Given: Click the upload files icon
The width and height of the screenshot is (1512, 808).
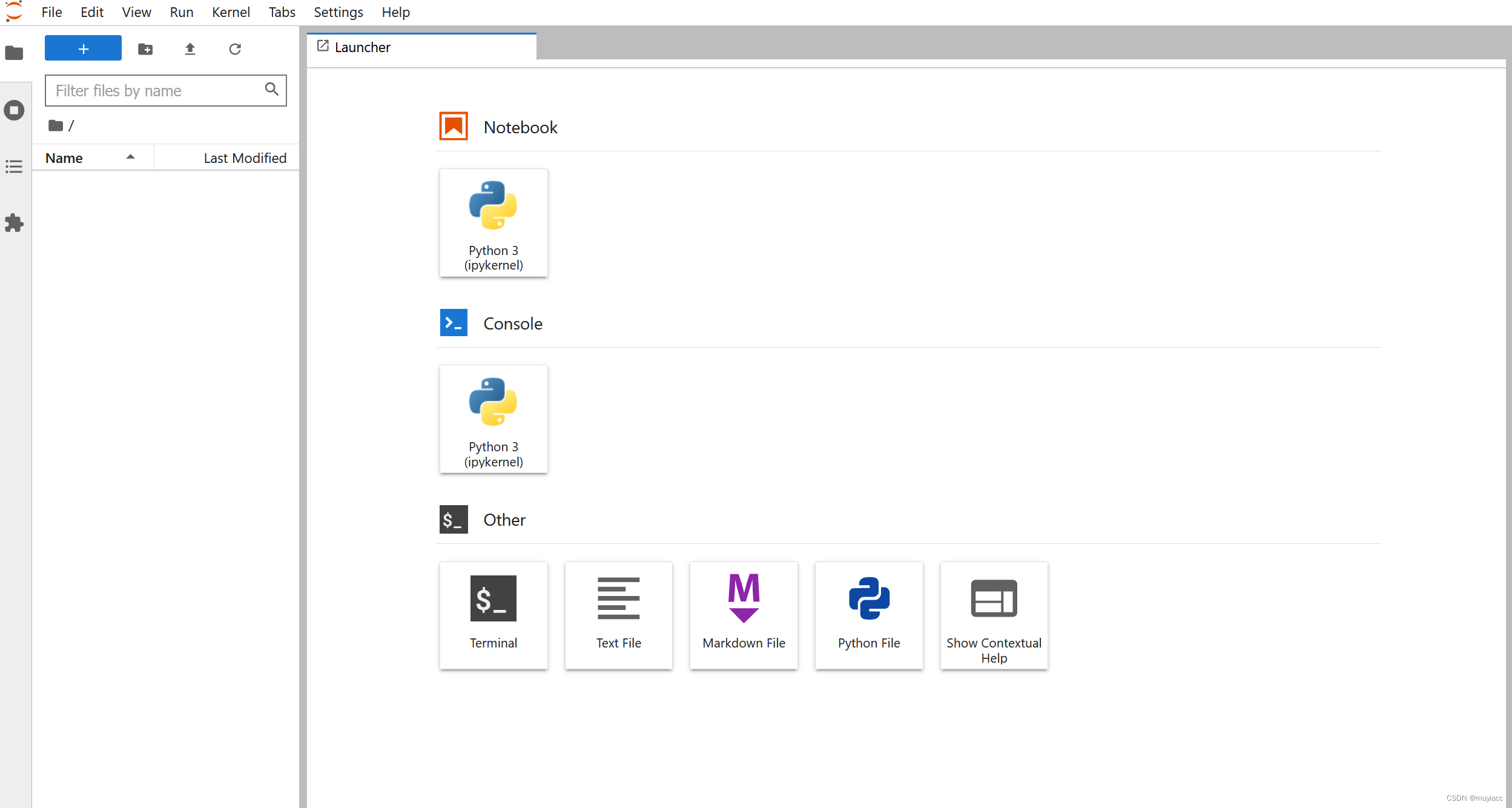Looking at the screenshot, I should [x=190, y=49].
